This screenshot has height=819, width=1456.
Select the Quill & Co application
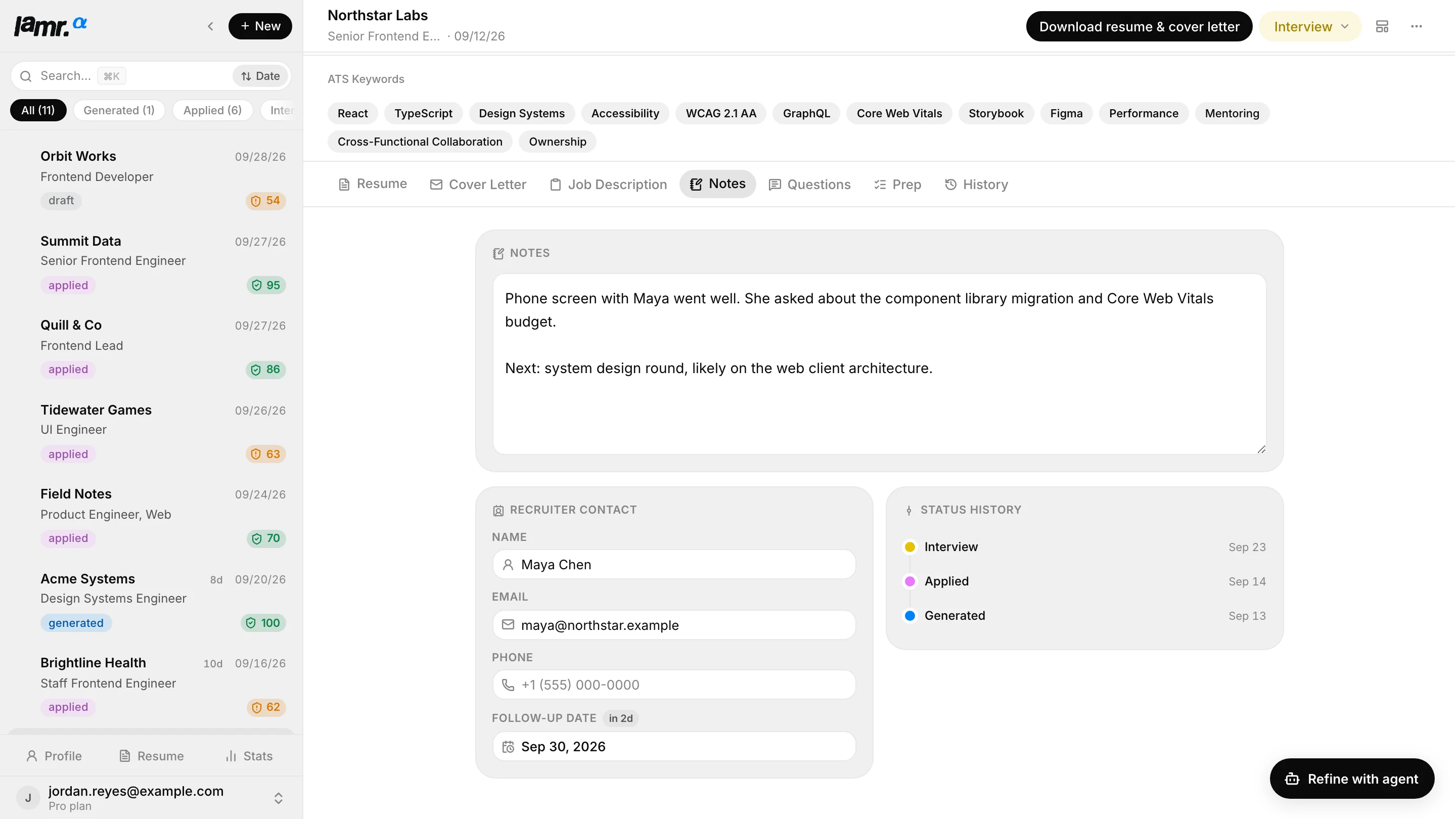pos(152,347)
